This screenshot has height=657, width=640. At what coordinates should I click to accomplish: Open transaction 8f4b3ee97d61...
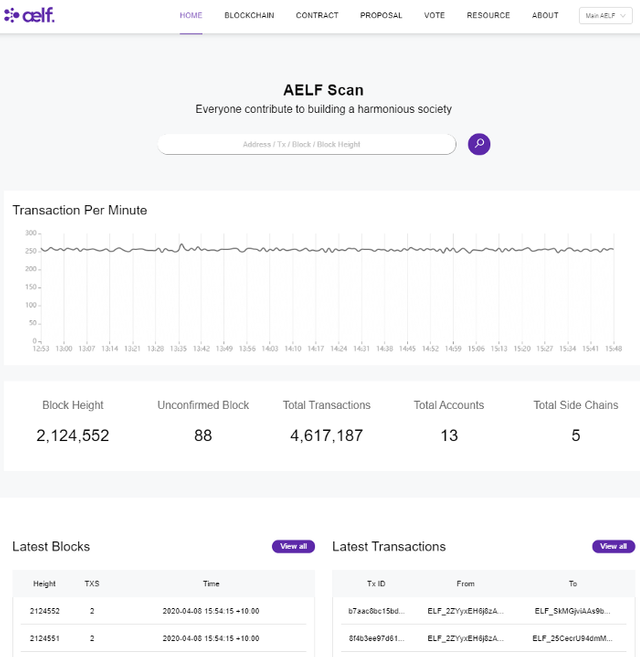tap(376, 638)
